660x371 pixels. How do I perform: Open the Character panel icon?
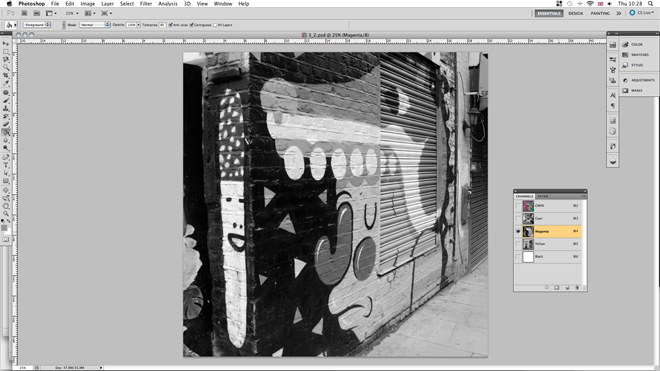(612, 95)
